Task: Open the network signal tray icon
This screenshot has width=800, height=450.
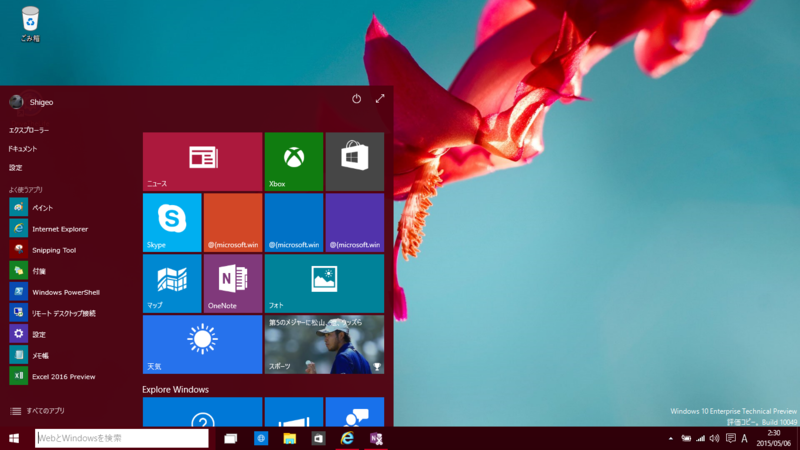Action: pos(701,438)
